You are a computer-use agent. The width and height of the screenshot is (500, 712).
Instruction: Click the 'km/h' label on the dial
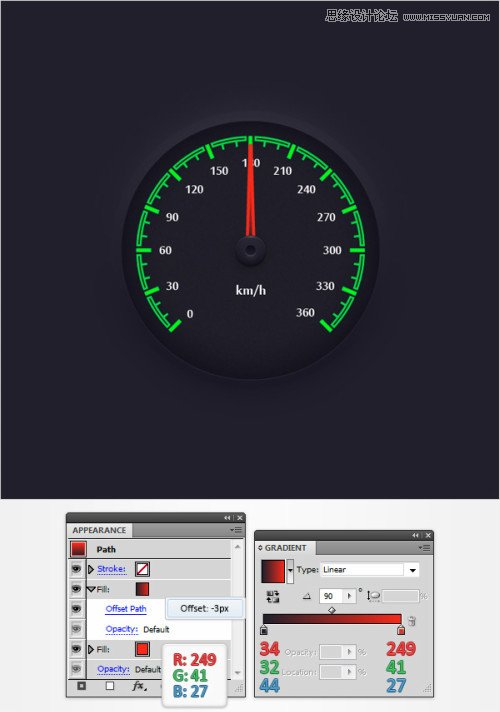(251, 290)
